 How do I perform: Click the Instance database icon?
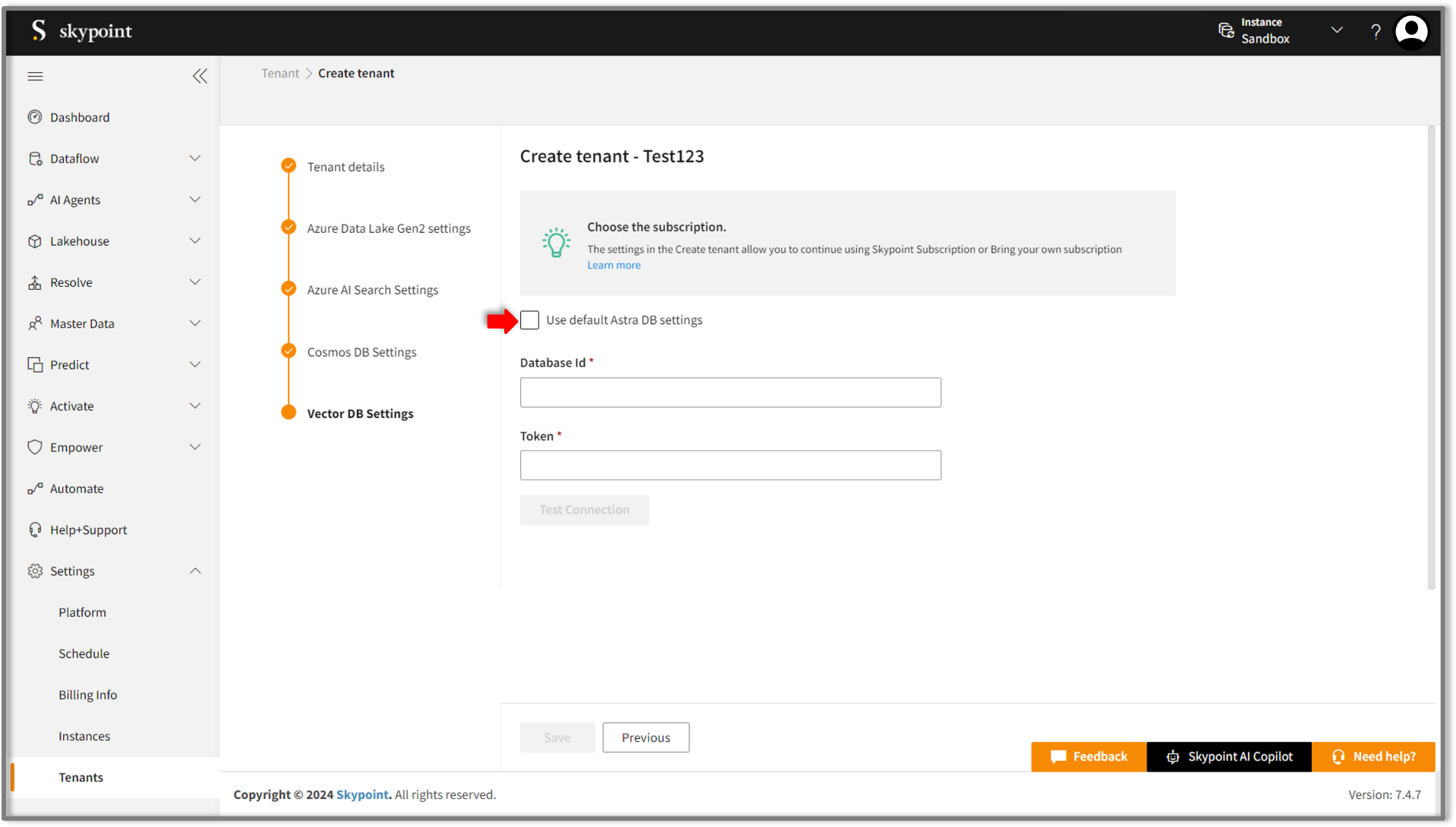pos(1225,30)
